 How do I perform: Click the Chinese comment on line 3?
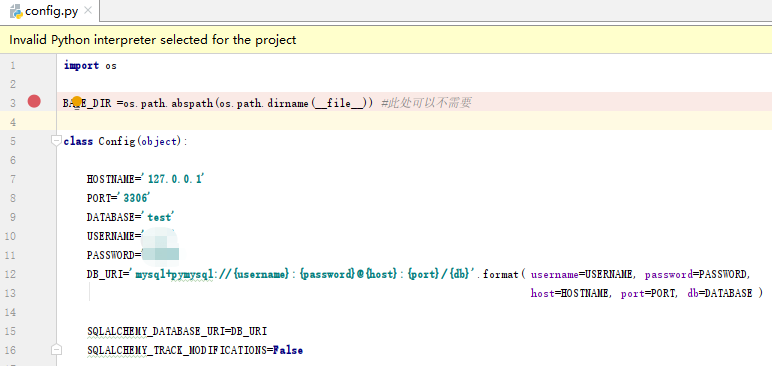click(x=426, y=103)
